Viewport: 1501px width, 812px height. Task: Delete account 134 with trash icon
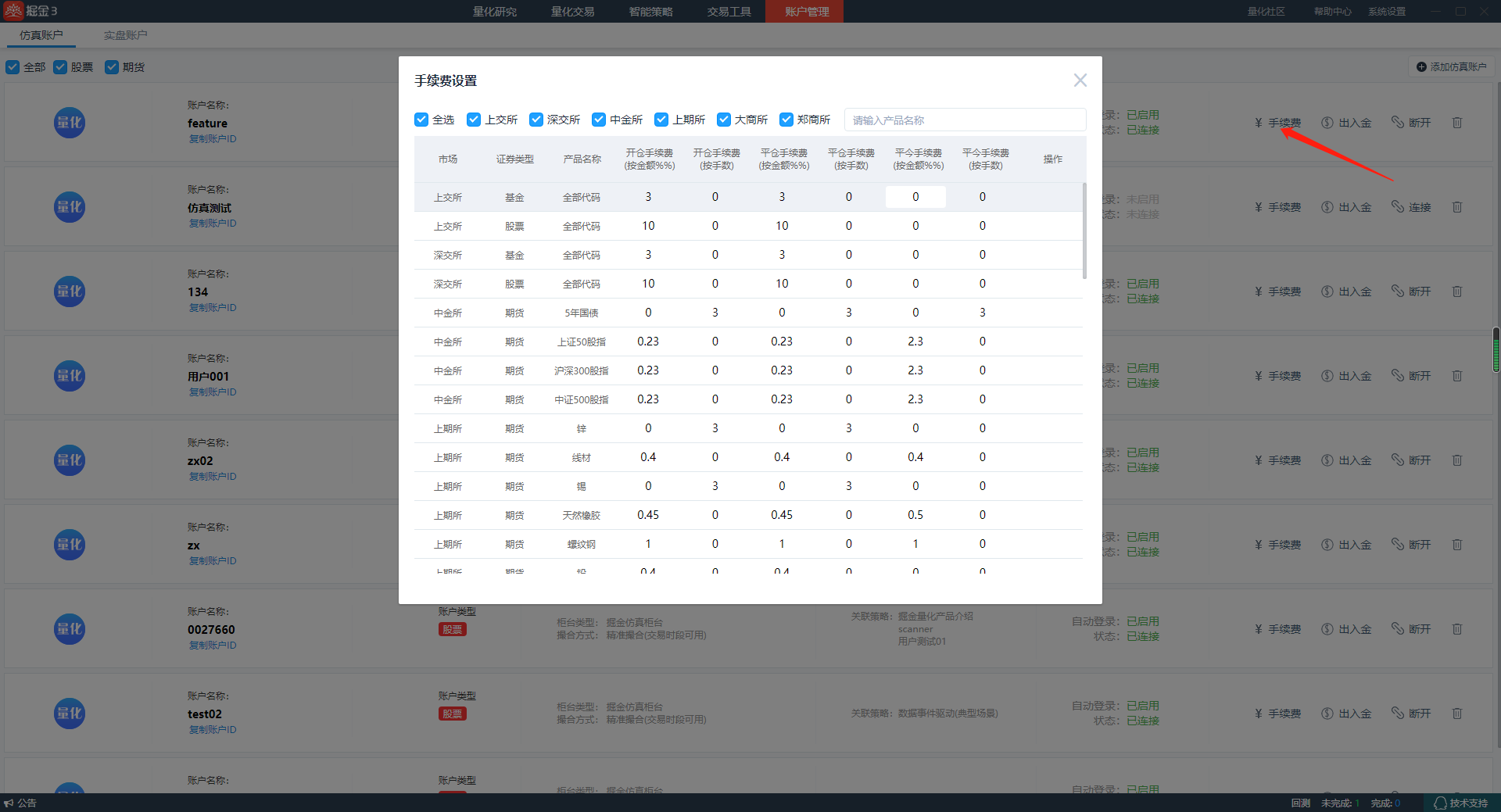[x=1457, y=292]
